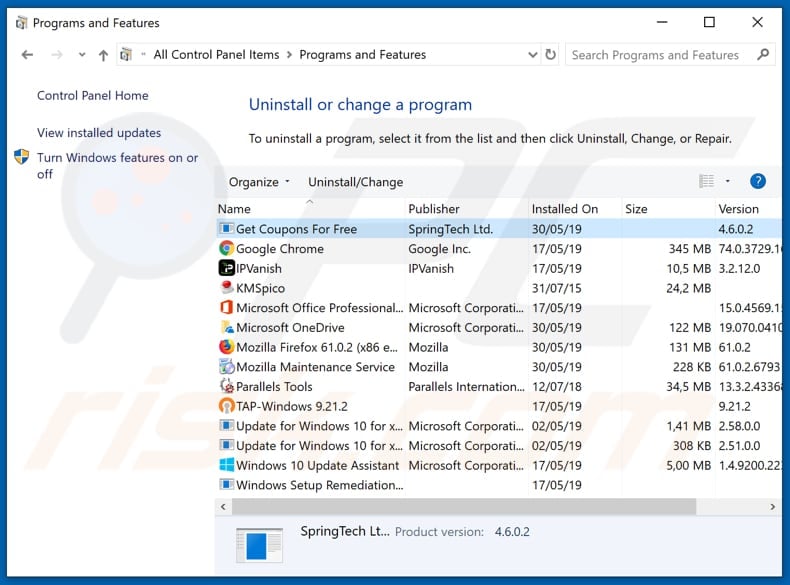Click Uninstall/Change in the toolbar
The width and height of the screenshot is (790, 585).
click(x=355, y=182)
